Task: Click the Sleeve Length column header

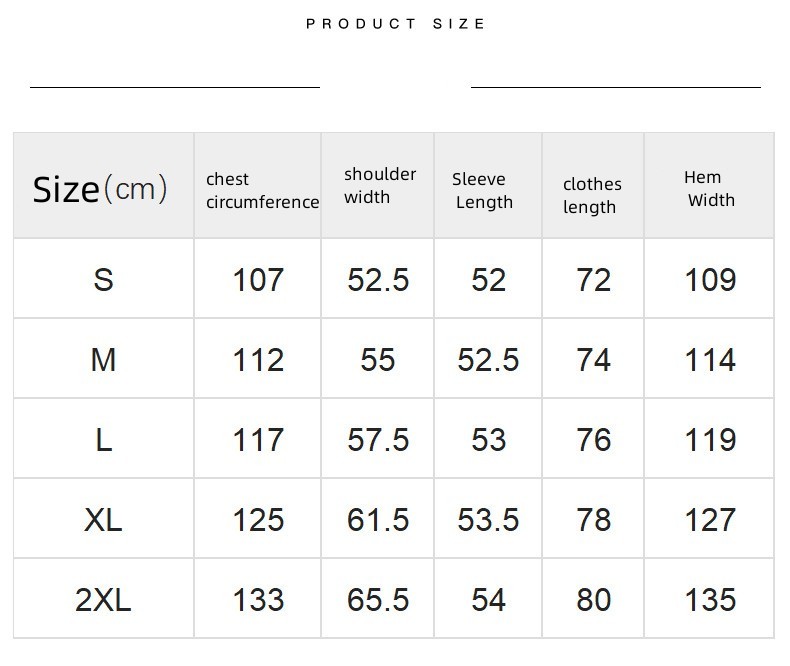Action: pyautogui.click(x=482, y=190)
